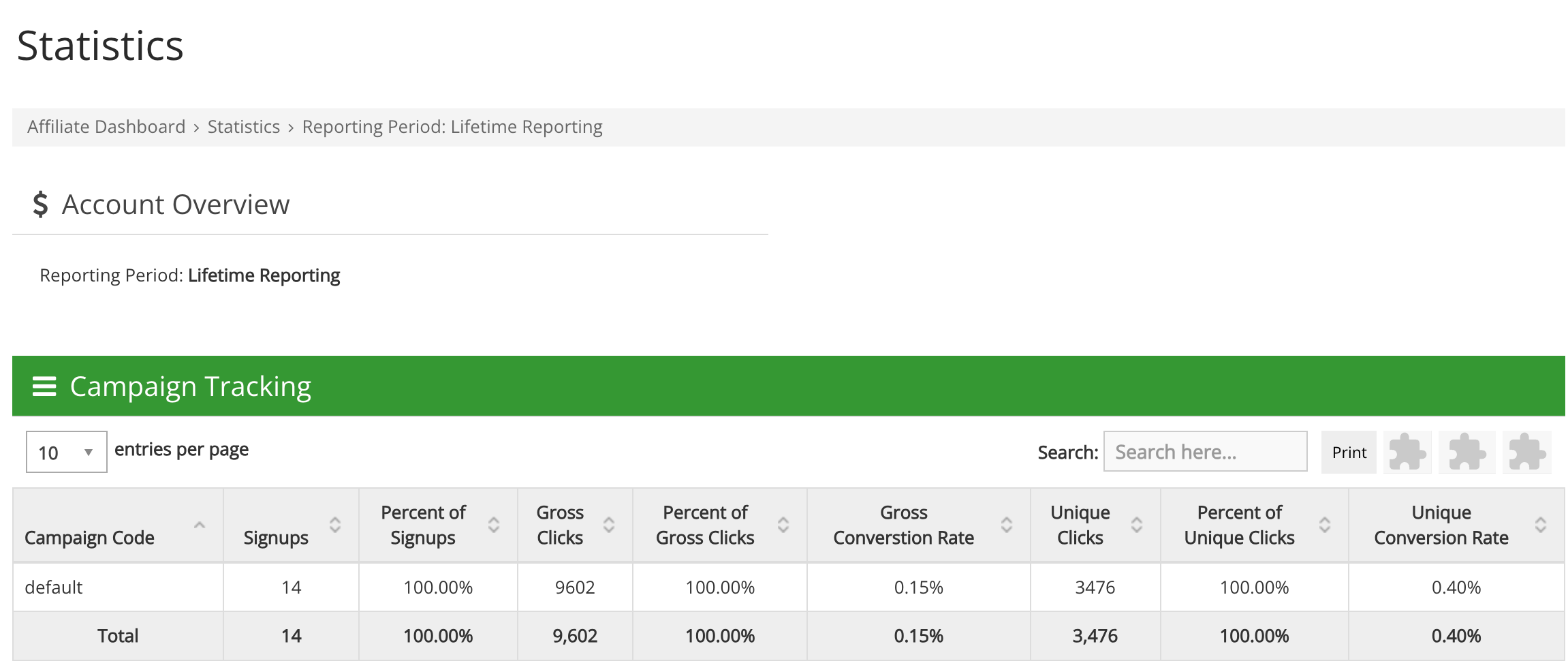
Task: Toggle sorting on Unique Conversion Rate
Action: point(1541,525)
